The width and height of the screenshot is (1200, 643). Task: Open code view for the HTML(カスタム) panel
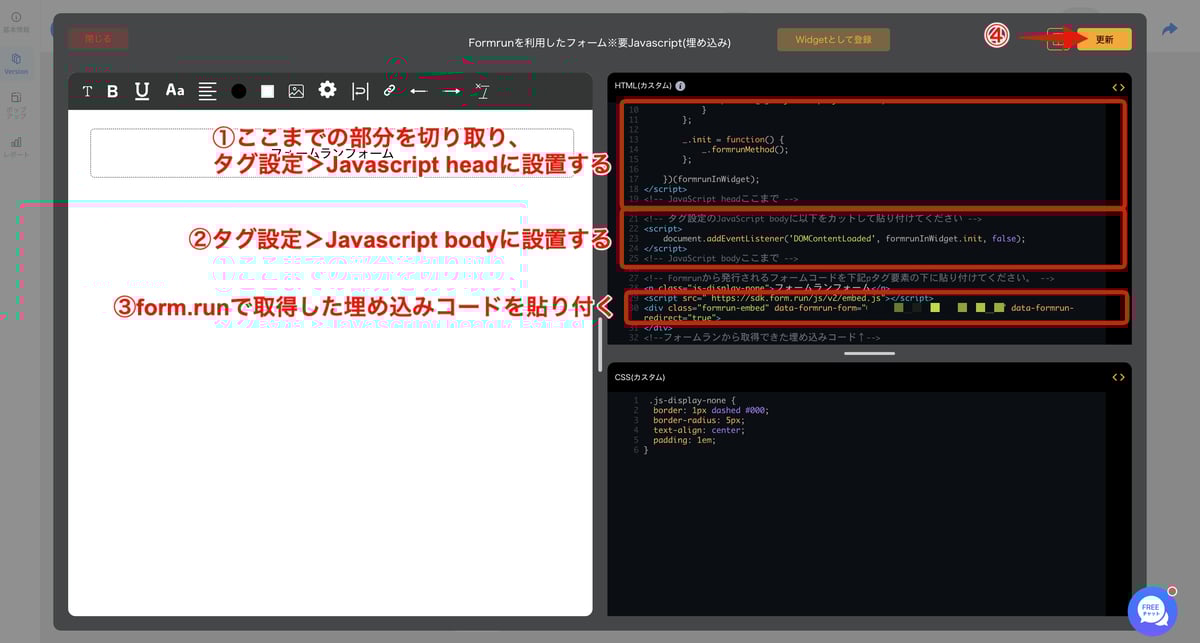click(x=1119, y=85)
